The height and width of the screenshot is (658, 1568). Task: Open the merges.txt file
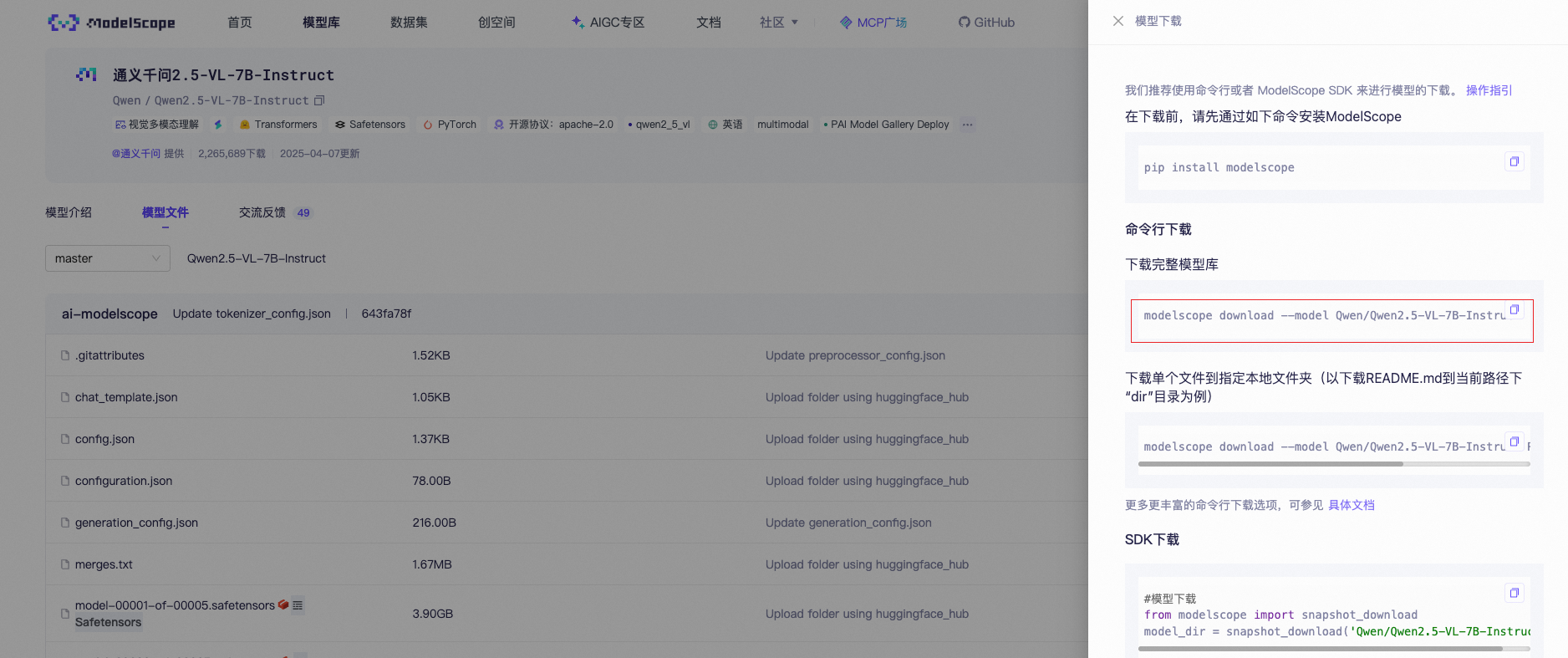[x=104, y=564]
